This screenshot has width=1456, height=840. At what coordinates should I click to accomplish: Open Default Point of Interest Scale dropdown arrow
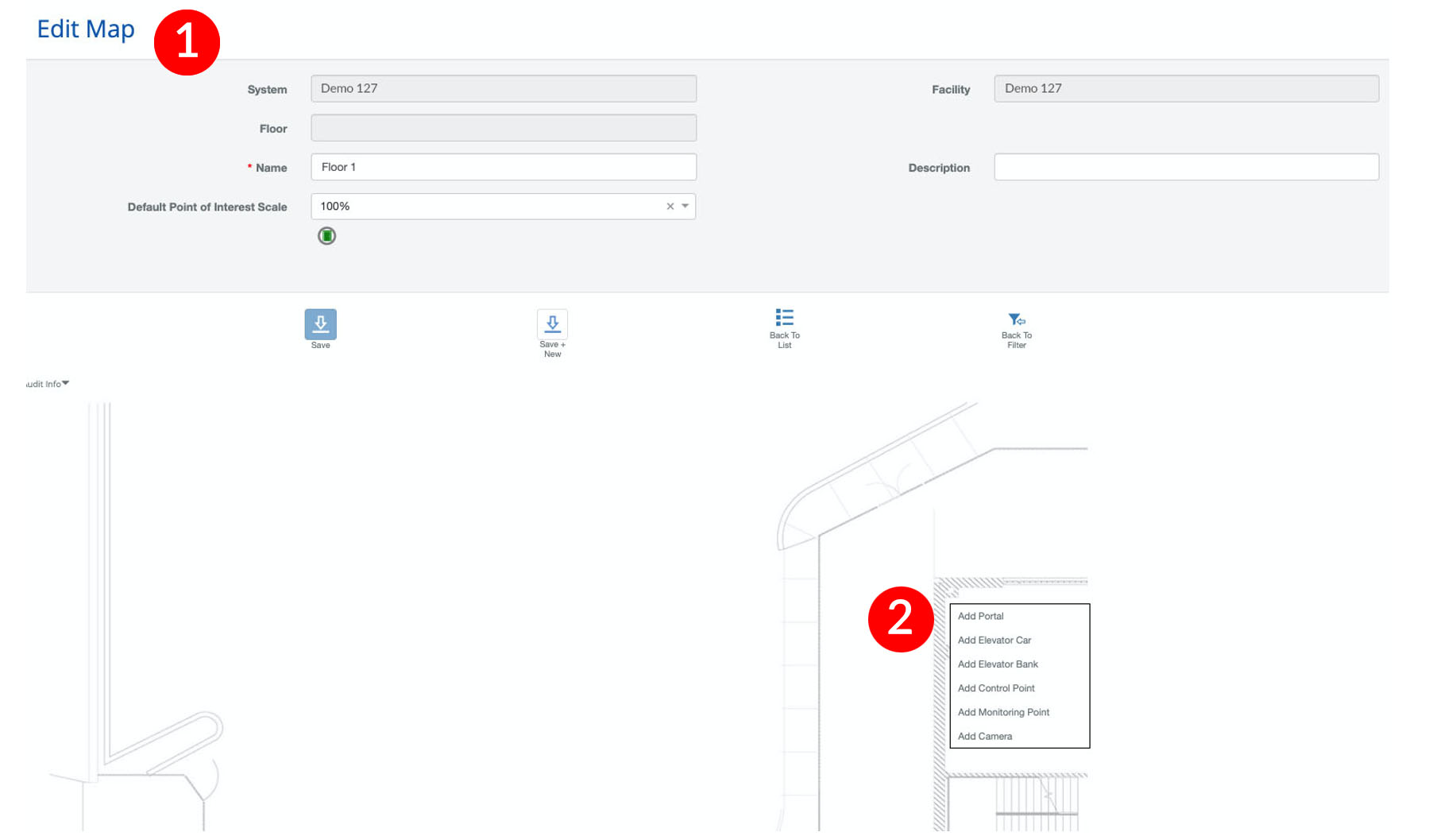coord(685,207)
